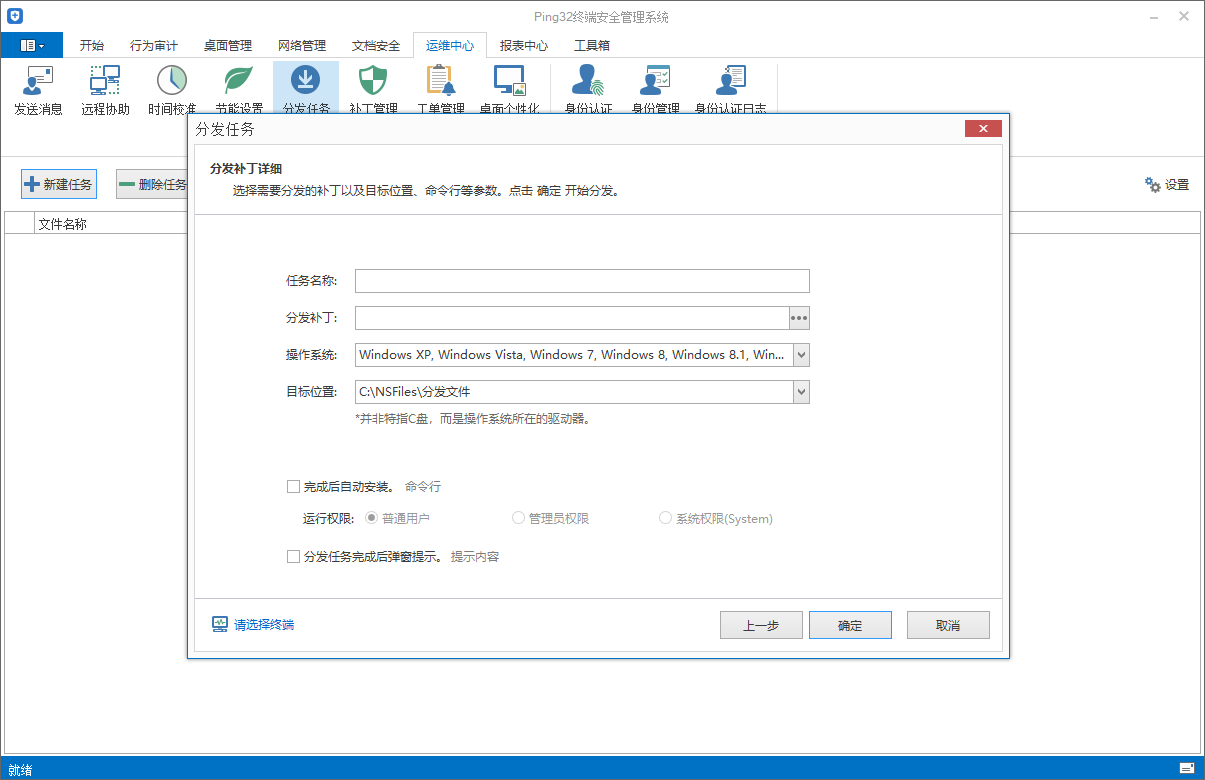Viewport: 1205px width, 780px height.
Task: Close the 分发任务 dialog with red X
Action: [x=984, y=129]
